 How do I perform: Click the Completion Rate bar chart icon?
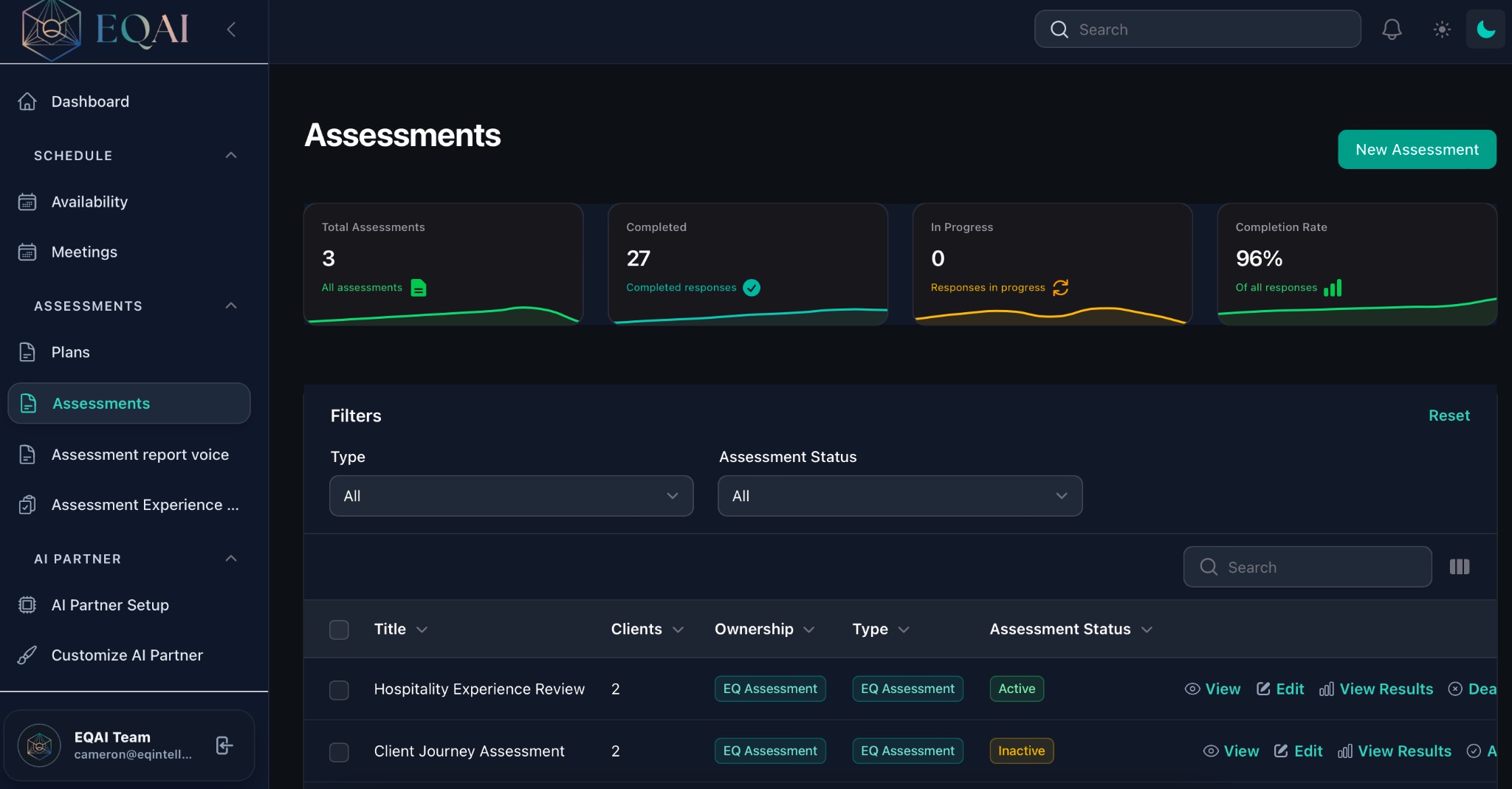click(x=1333, y=288)
